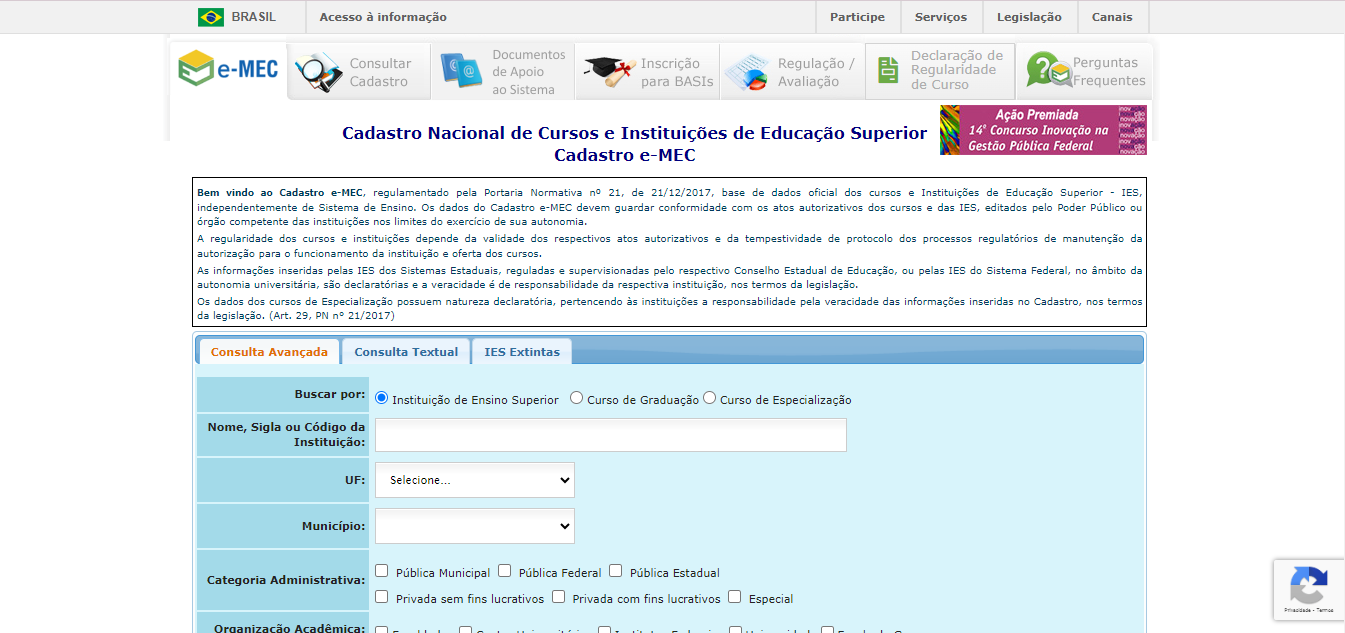
Task: Open the UF dropdown
Action: (475, 480)
